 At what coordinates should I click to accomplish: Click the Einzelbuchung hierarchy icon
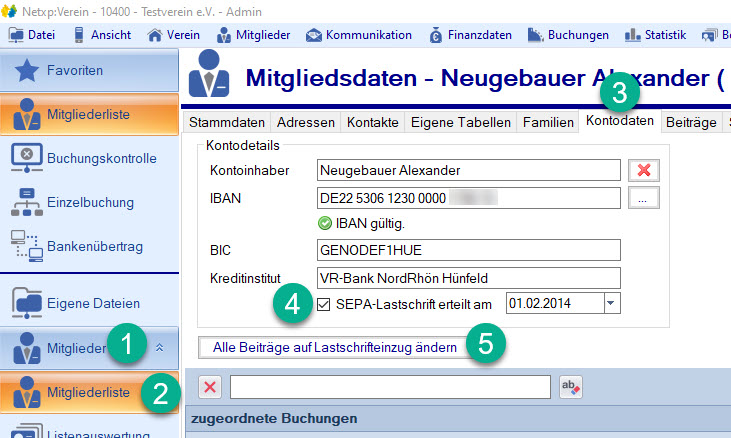tap(27, 202)
